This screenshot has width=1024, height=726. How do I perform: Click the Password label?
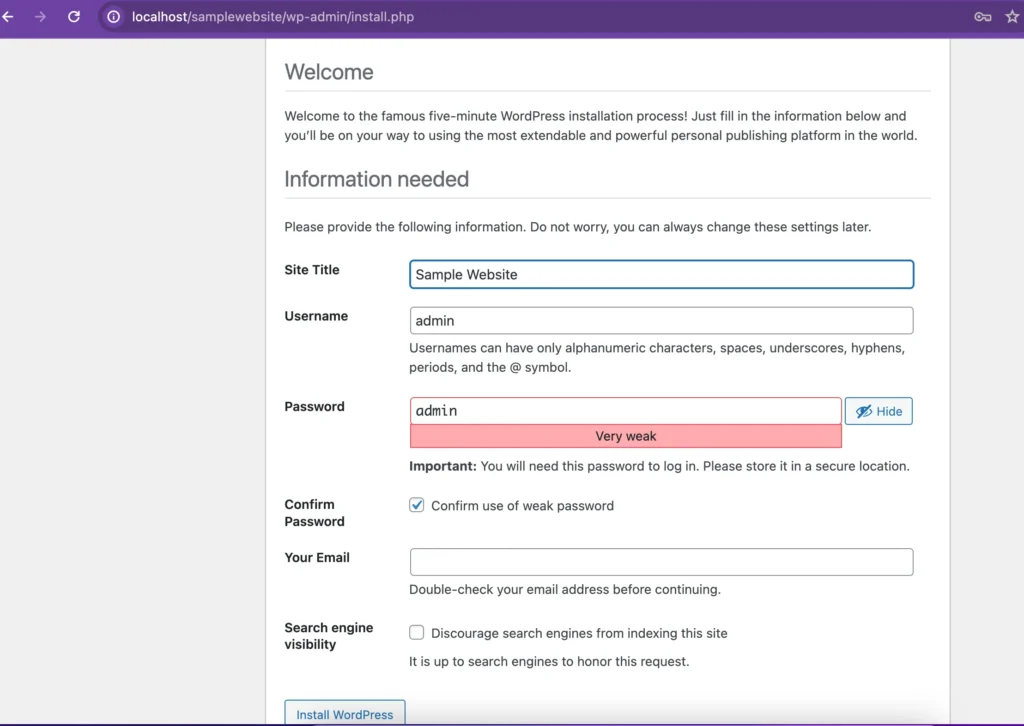click(314, 407)
